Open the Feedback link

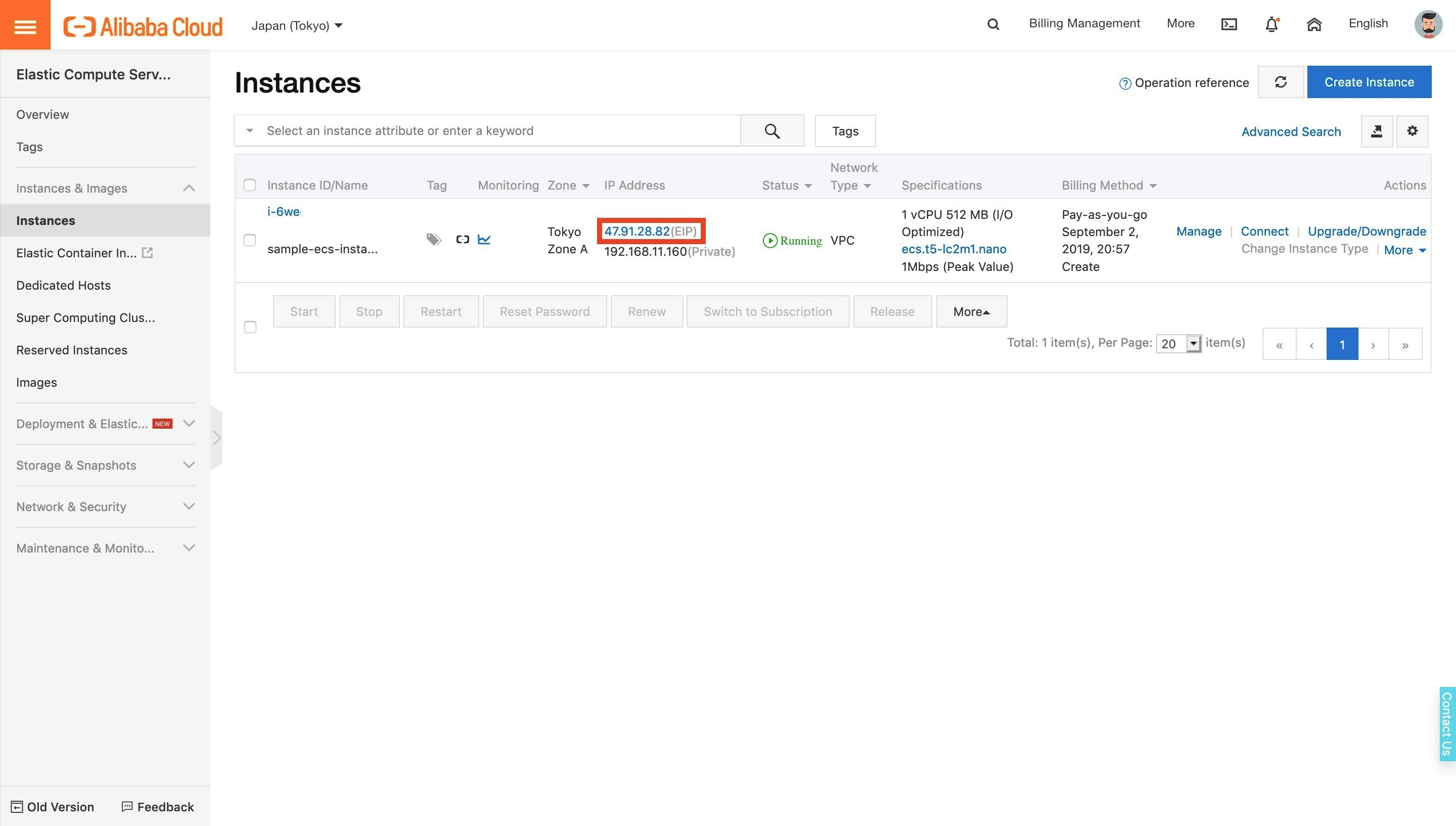(158, 807)
